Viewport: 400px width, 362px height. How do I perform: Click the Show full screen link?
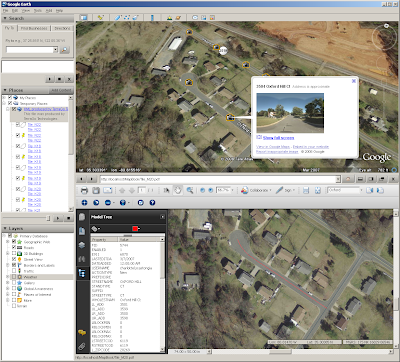pyautogui.click(x=278, y=138)
